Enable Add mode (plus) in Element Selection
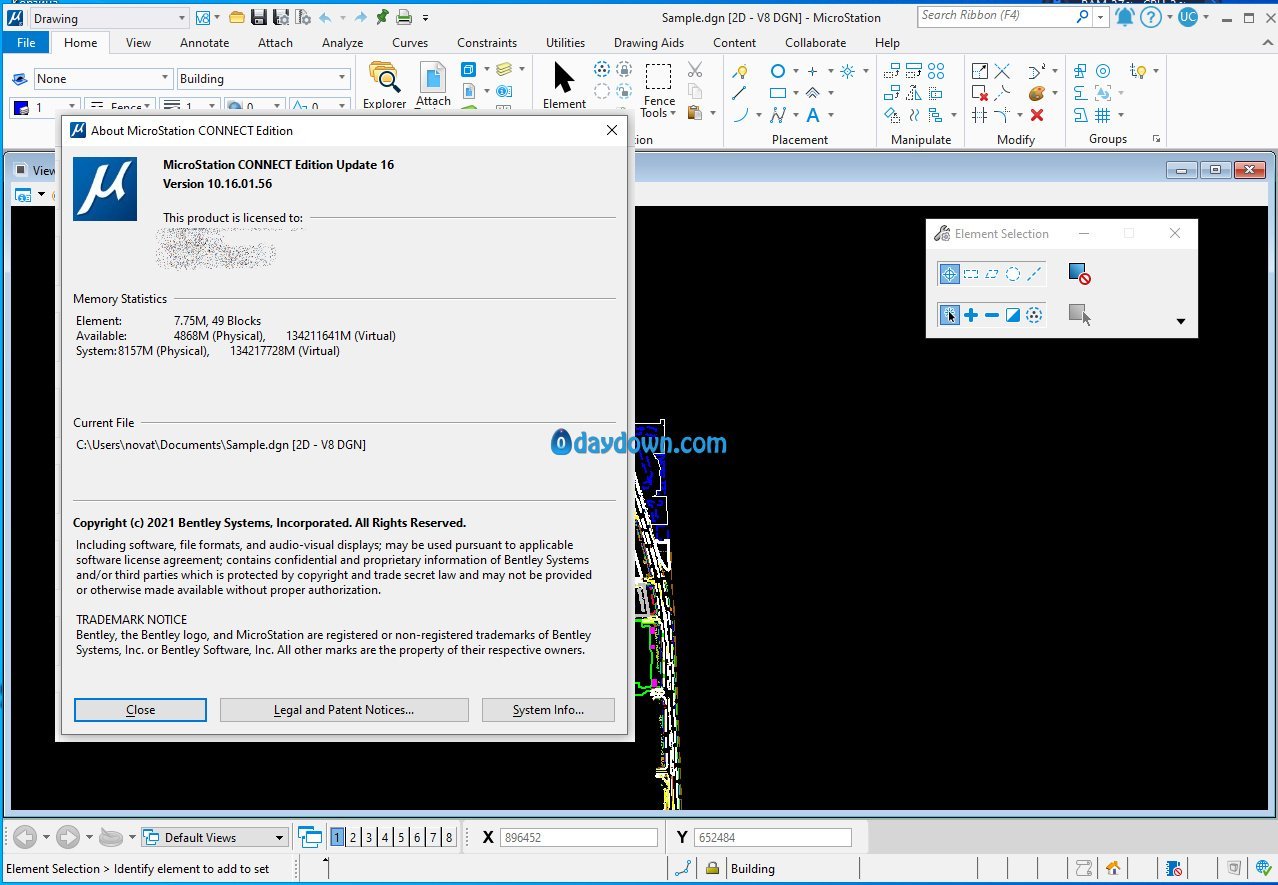Screen dimensions: 1278x885 coord(971,315)
